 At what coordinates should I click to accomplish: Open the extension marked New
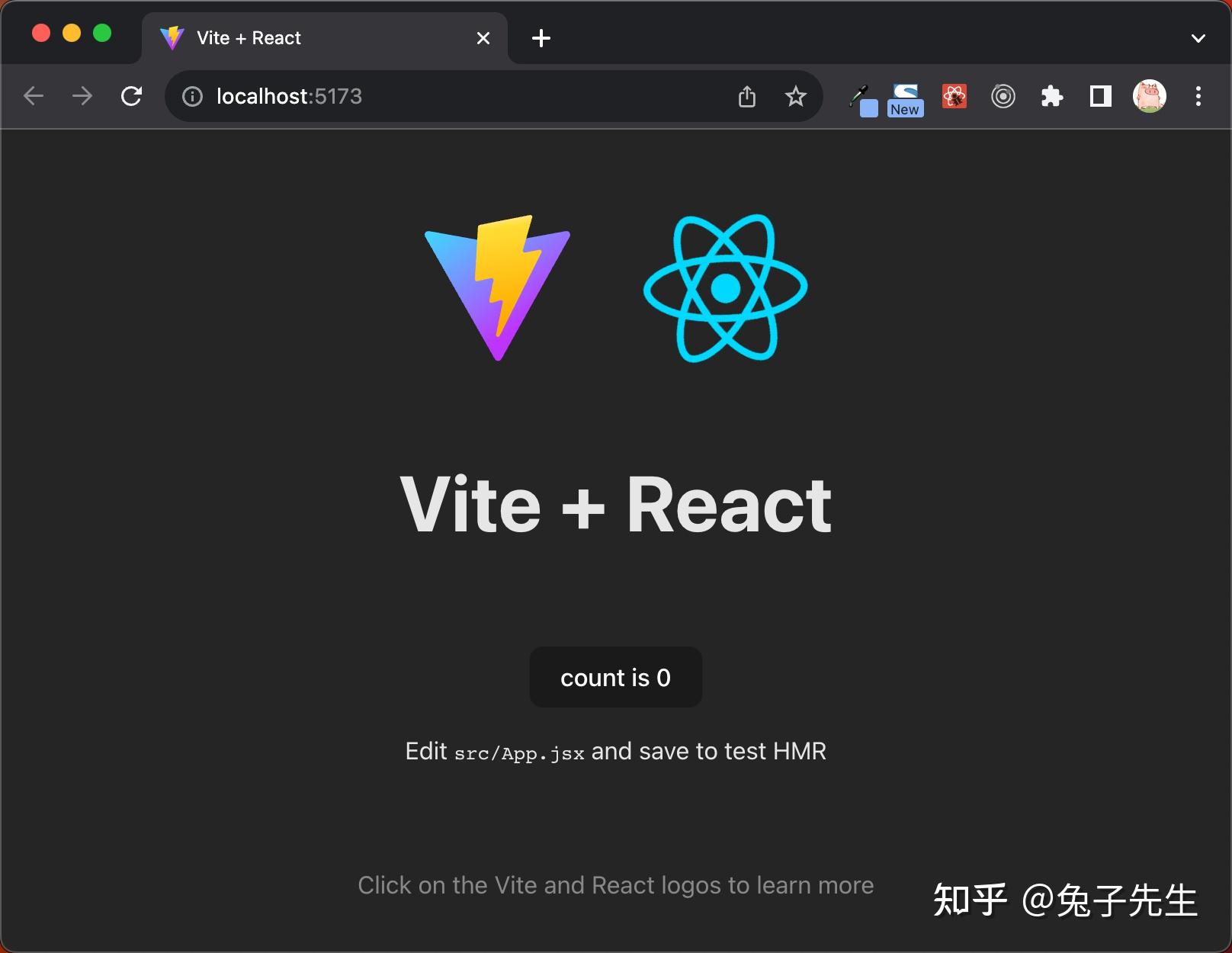click(x=906, y=100)
